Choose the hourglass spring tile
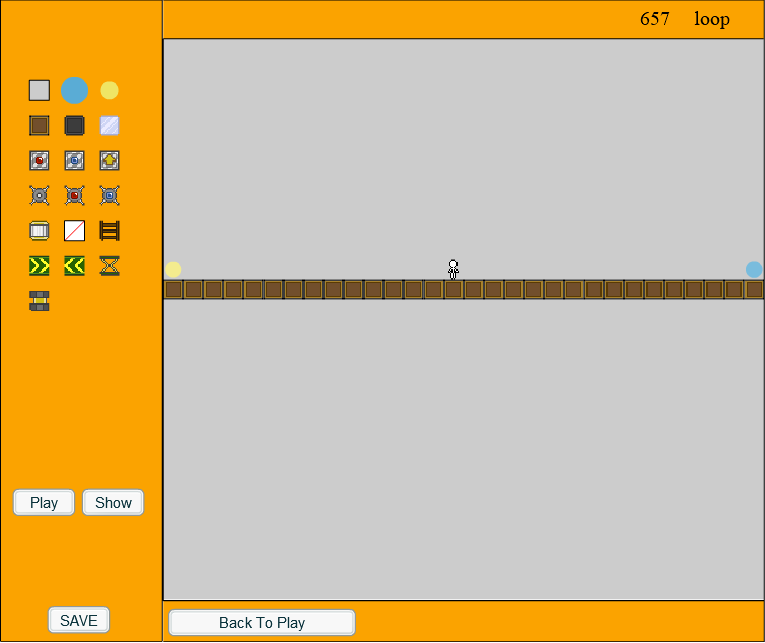The image size is (765, 643). [109, 266]
